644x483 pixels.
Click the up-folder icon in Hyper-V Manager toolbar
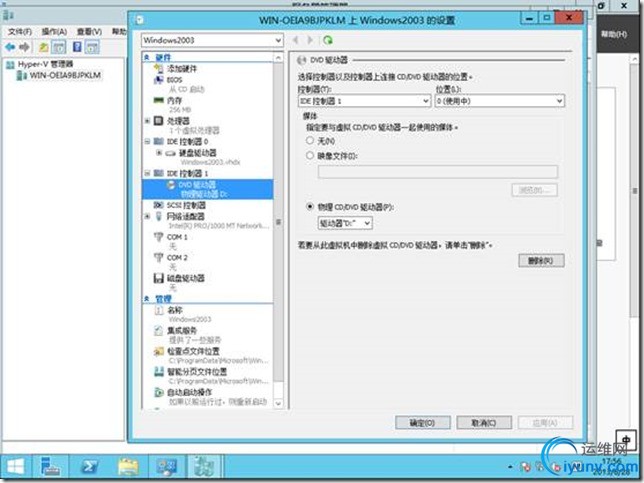click(x=44, y=47)
